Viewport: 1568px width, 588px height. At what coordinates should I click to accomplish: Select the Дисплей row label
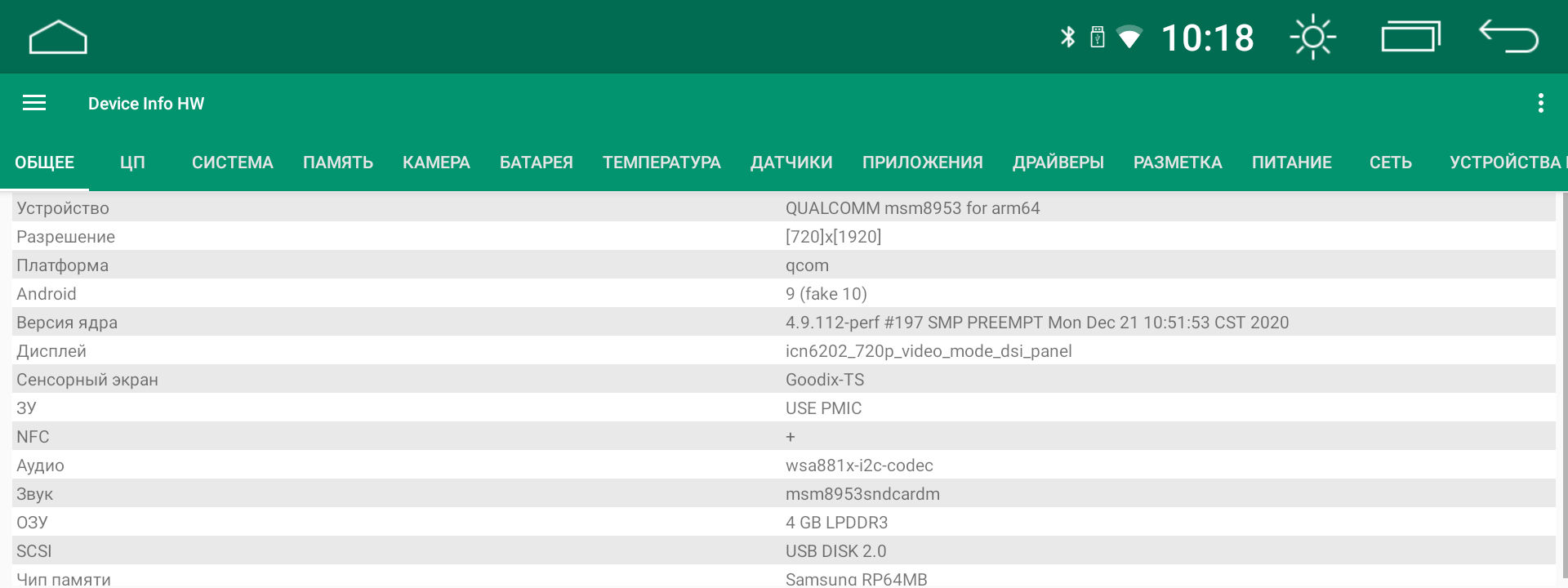[51, 351]
